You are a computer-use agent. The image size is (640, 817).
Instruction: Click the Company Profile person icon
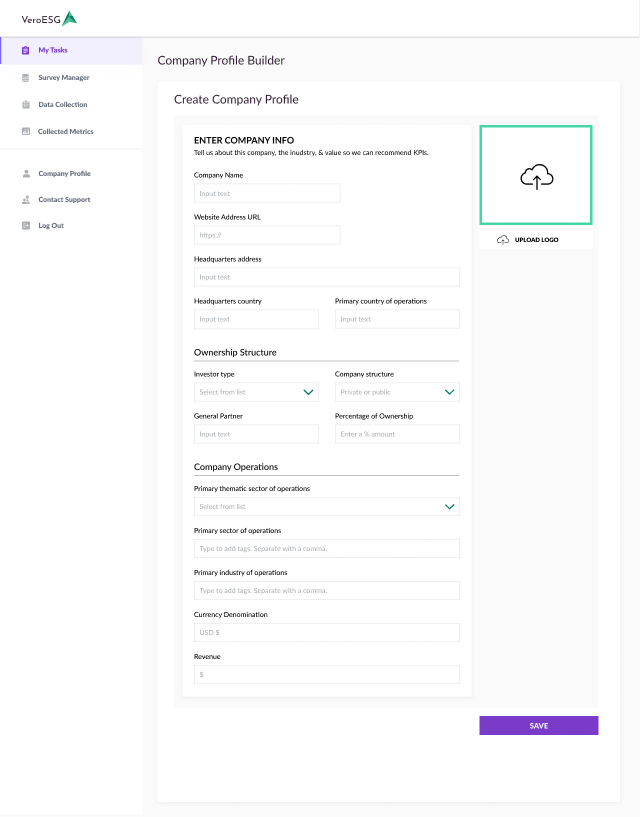click(26, 174)
